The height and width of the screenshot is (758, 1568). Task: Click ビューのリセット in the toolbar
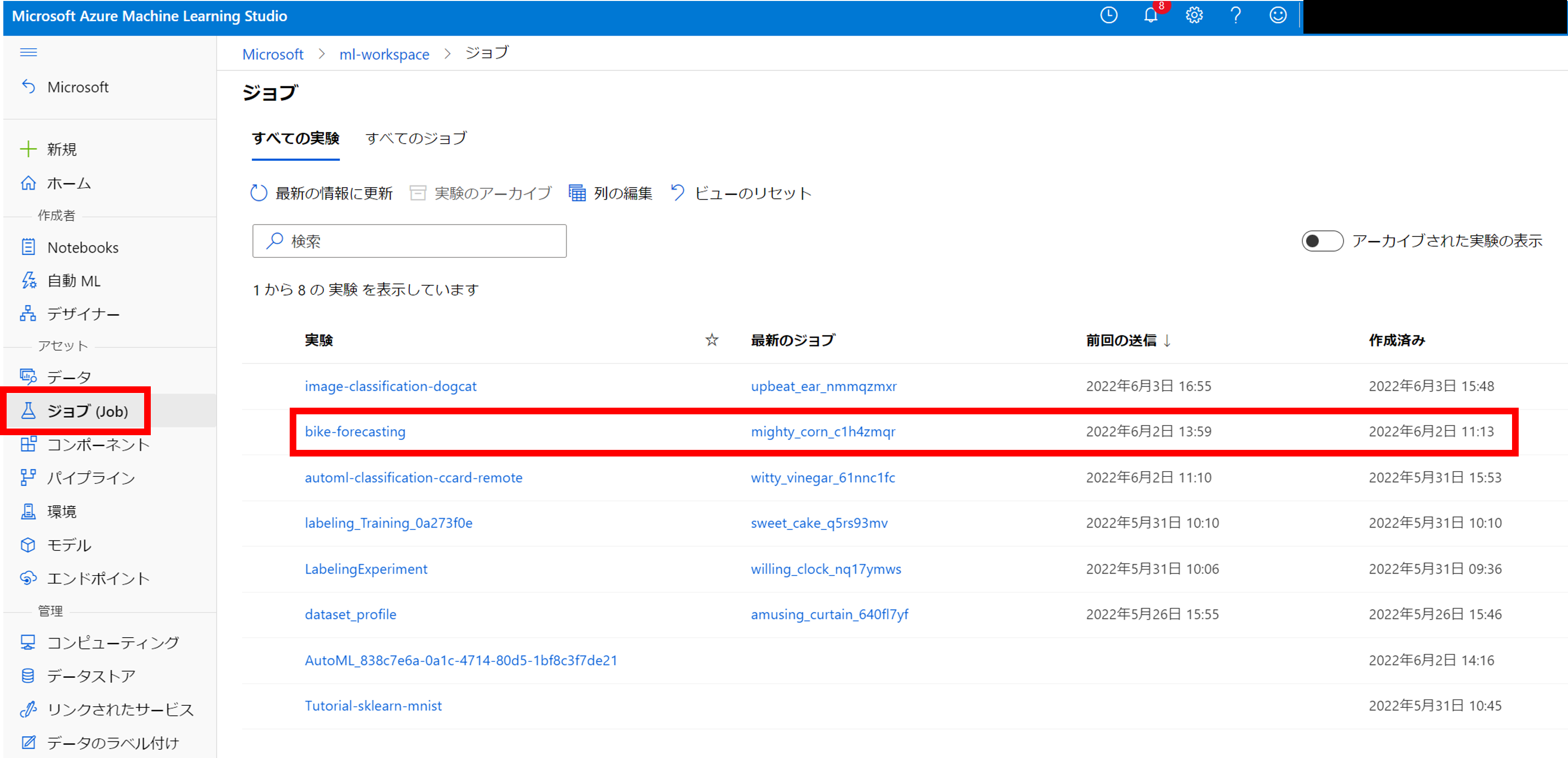pyautogui.click(x=742, y=193)
